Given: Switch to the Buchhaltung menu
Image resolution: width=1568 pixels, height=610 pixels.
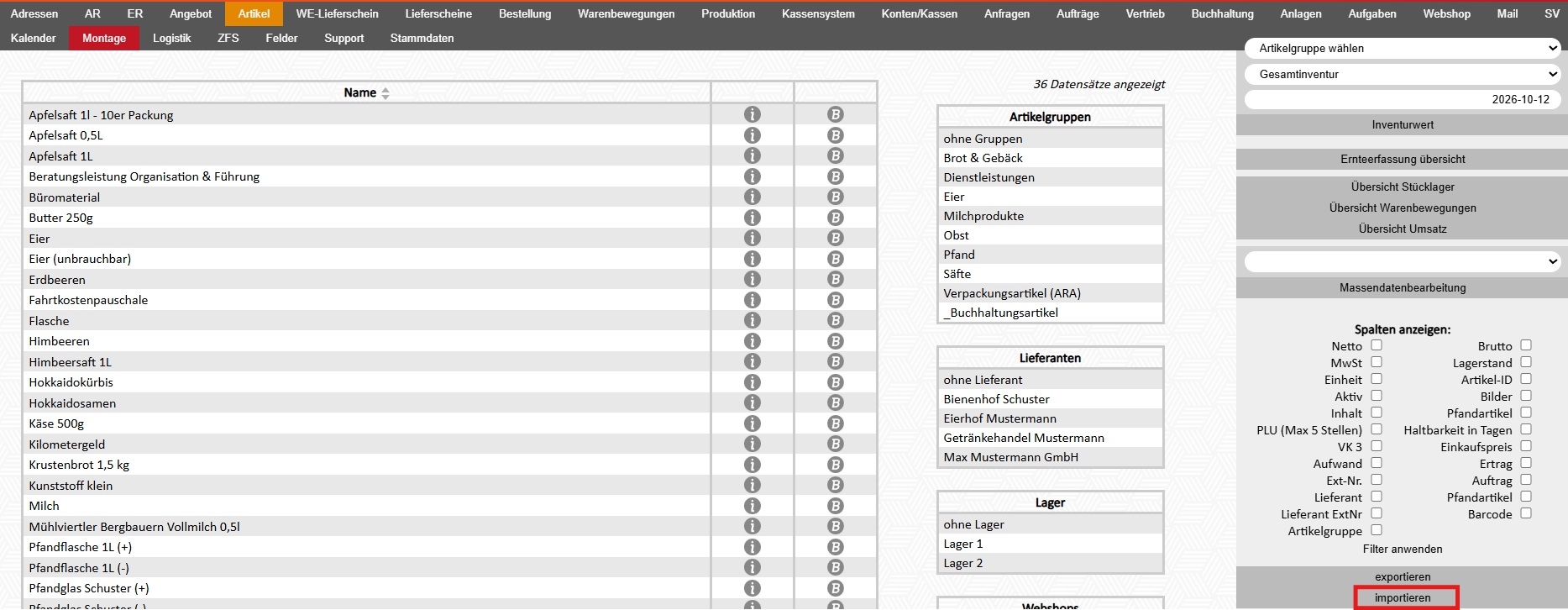Looking at the screenshot, I should (x=1222, y=13).
